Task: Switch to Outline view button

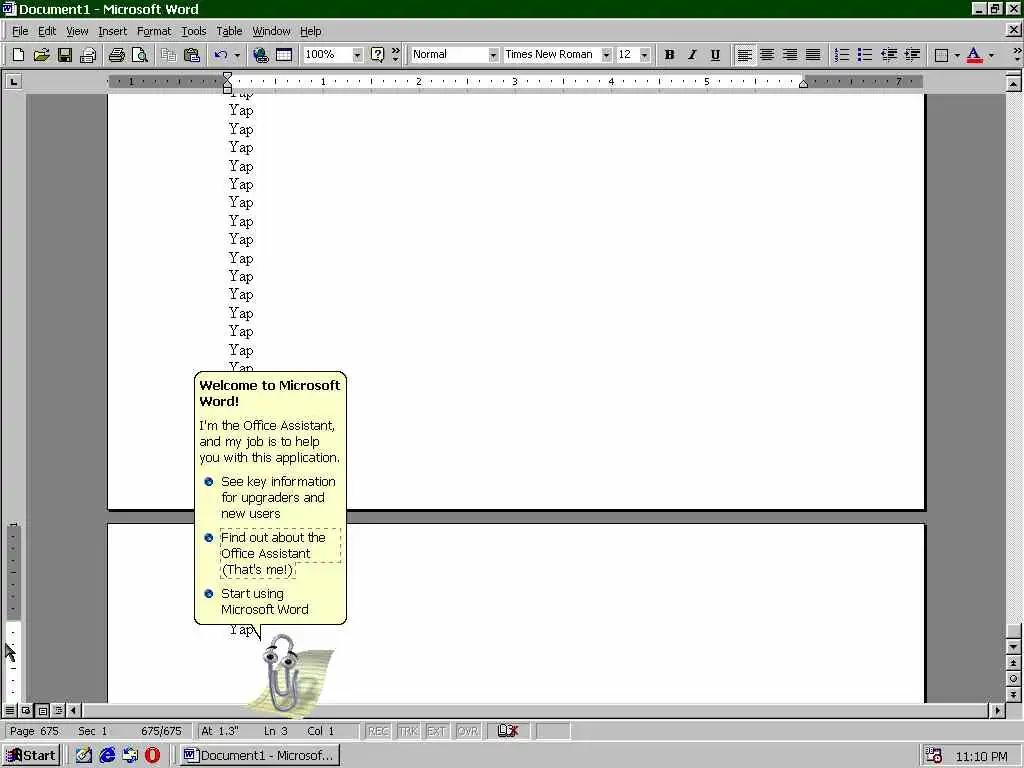Action: click(59, 710)
